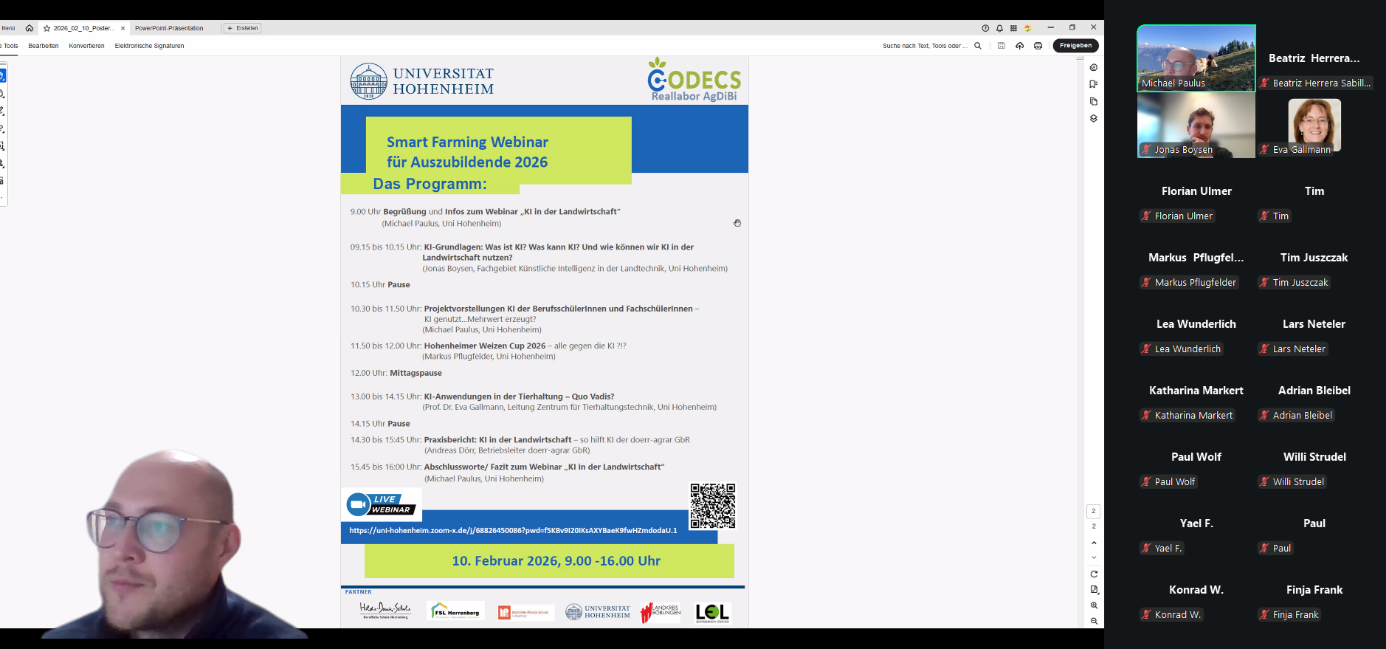Click the cloud upload icon
This screenshot has width=1386, height=649.
1020,46
